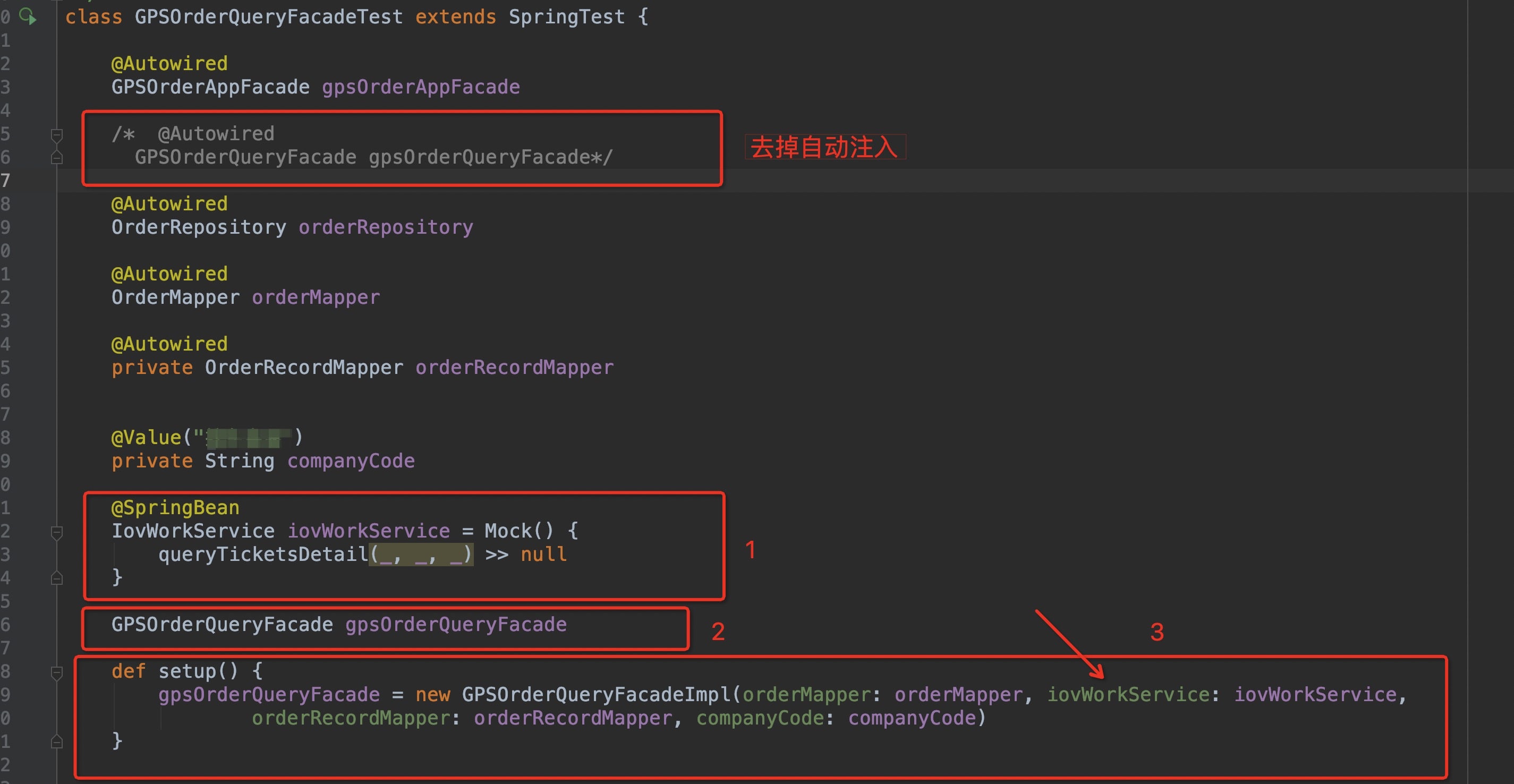Click the highlighted current line gutter number
Image resolution: width=1514 pixels, height=784 pixels.
click(x=6, y=181)
